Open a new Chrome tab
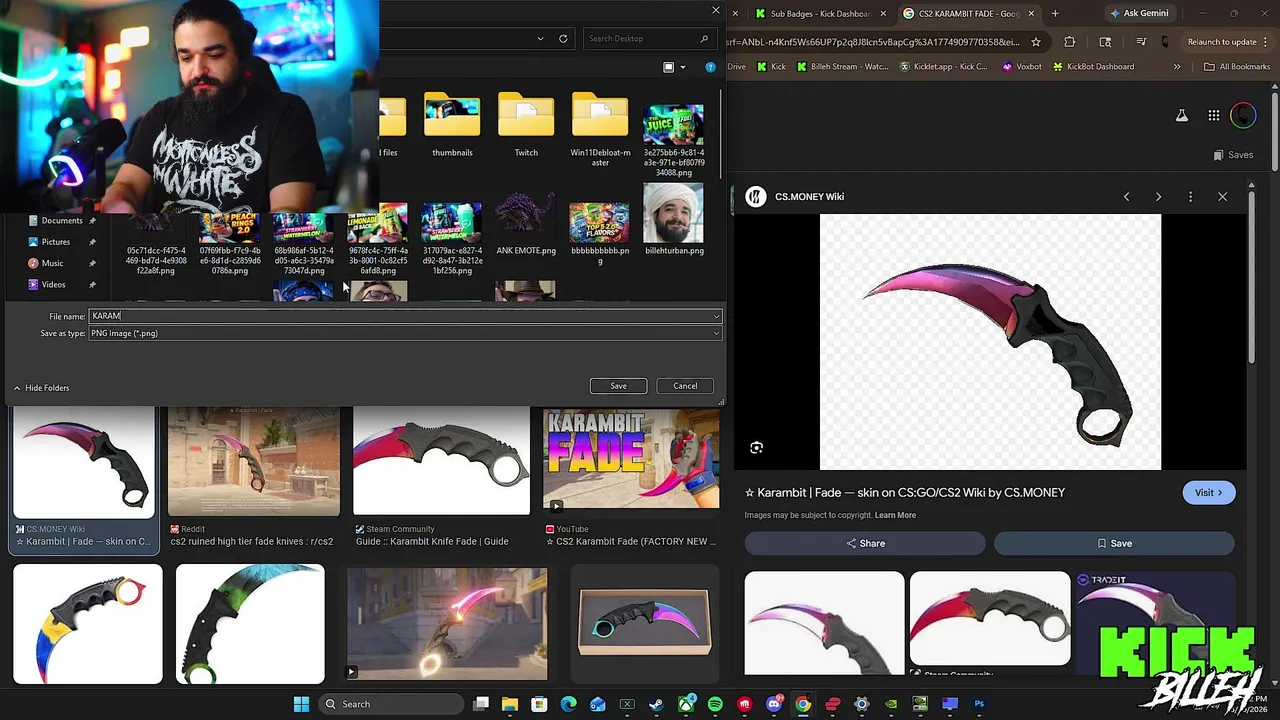Viewport: 1280px width, 720px height. (1055, 14)
